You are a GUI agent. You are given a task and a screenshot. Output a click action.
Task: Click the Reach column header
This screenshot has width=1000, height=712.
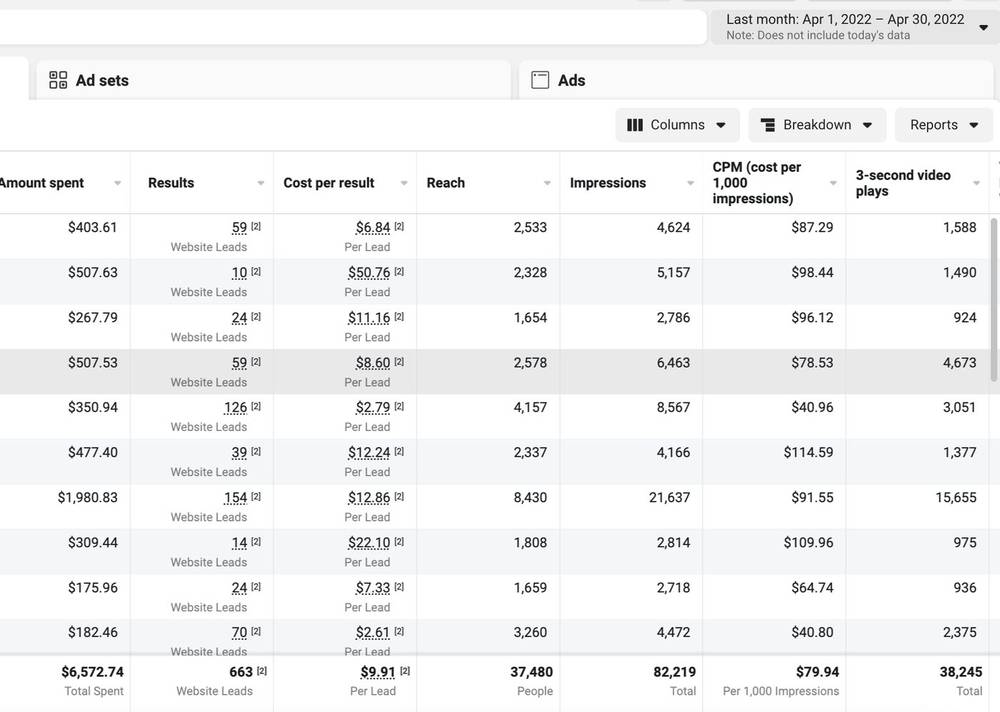tap(446, 183)
